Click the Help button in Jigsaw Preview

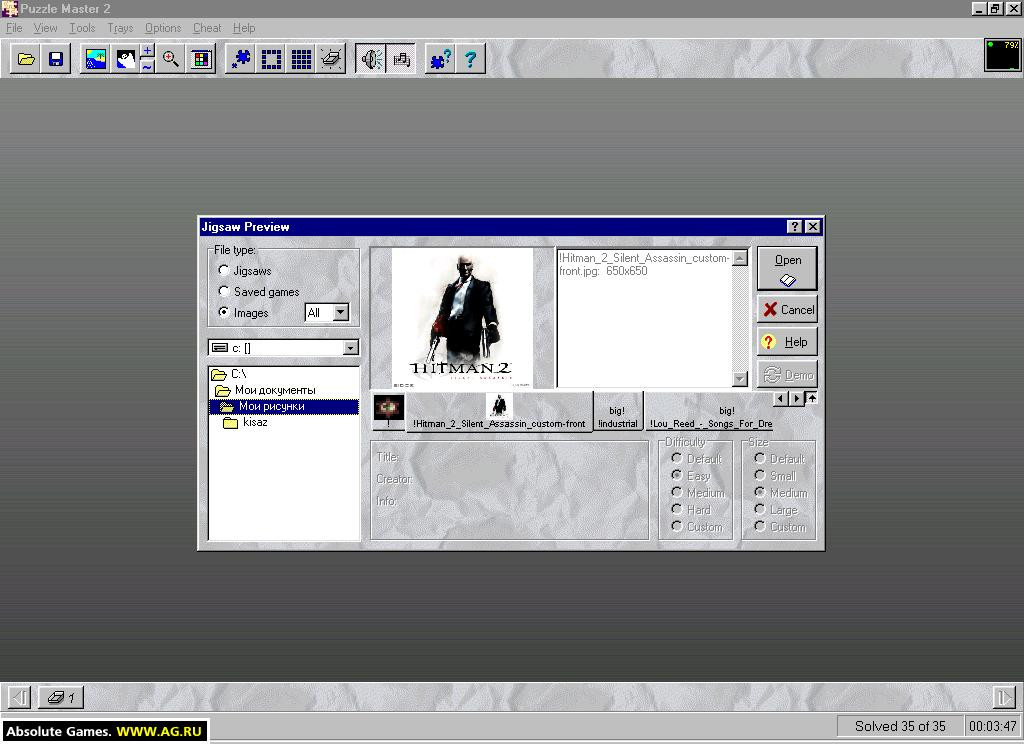click(788, 342)
